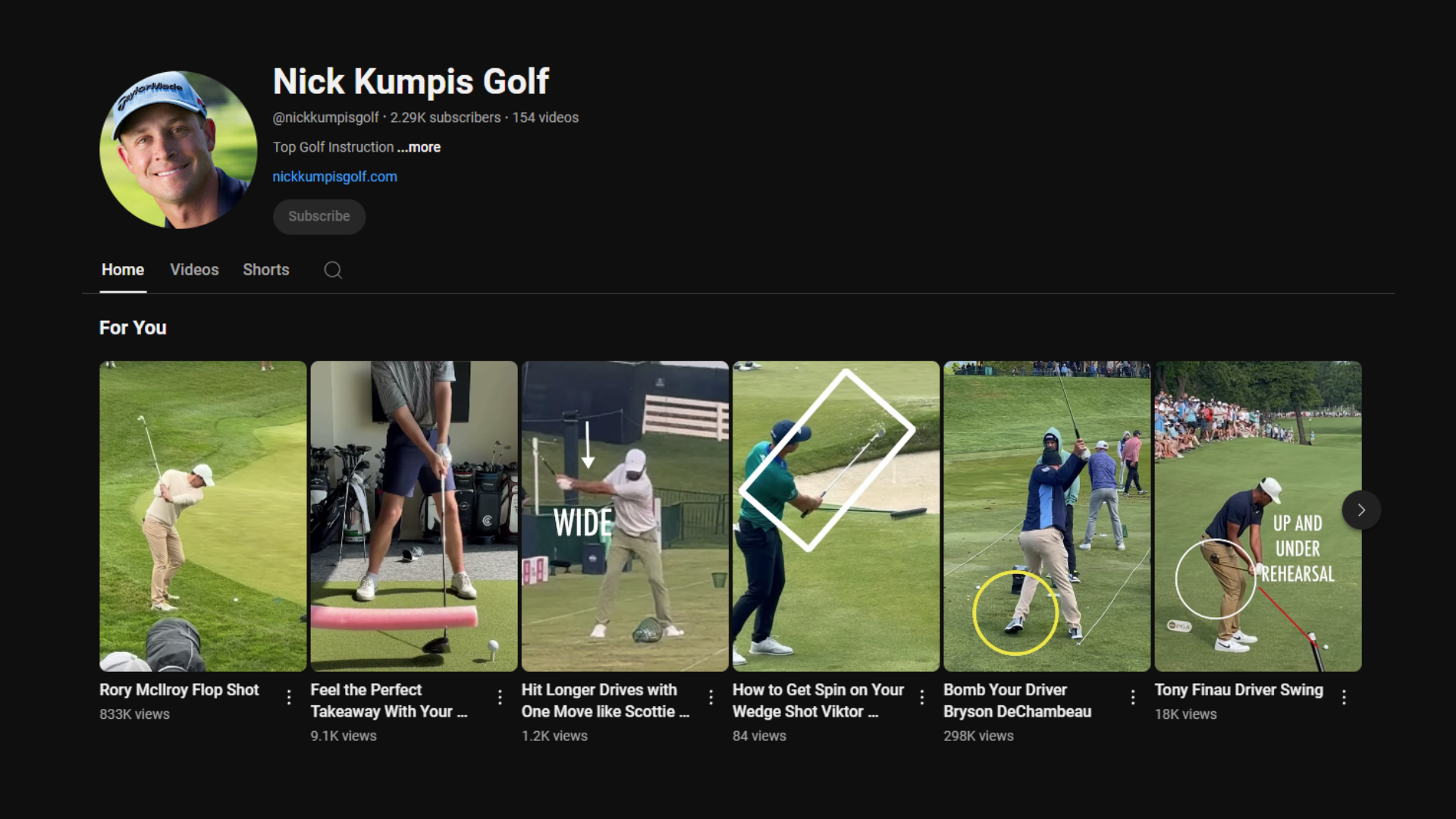Open three-dot menu for Hit Longer Drives video

click(711, 697)
